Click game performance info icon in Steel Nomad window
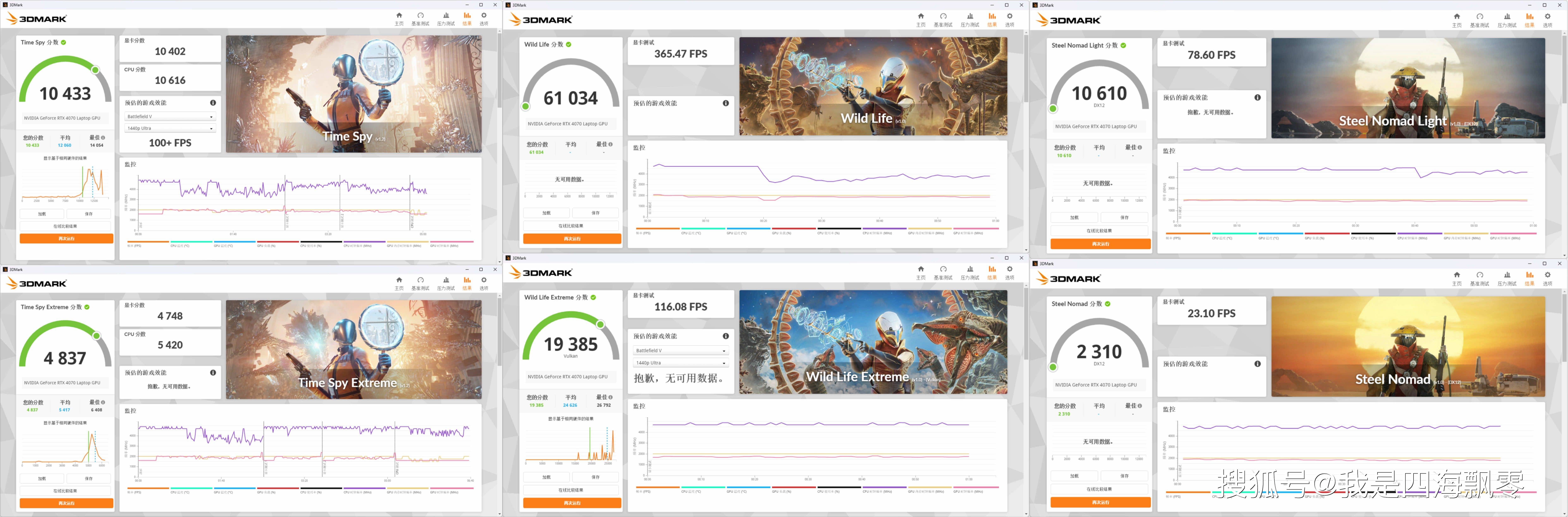Screen dimensions: 1568x517 [x=1258, y=364]
